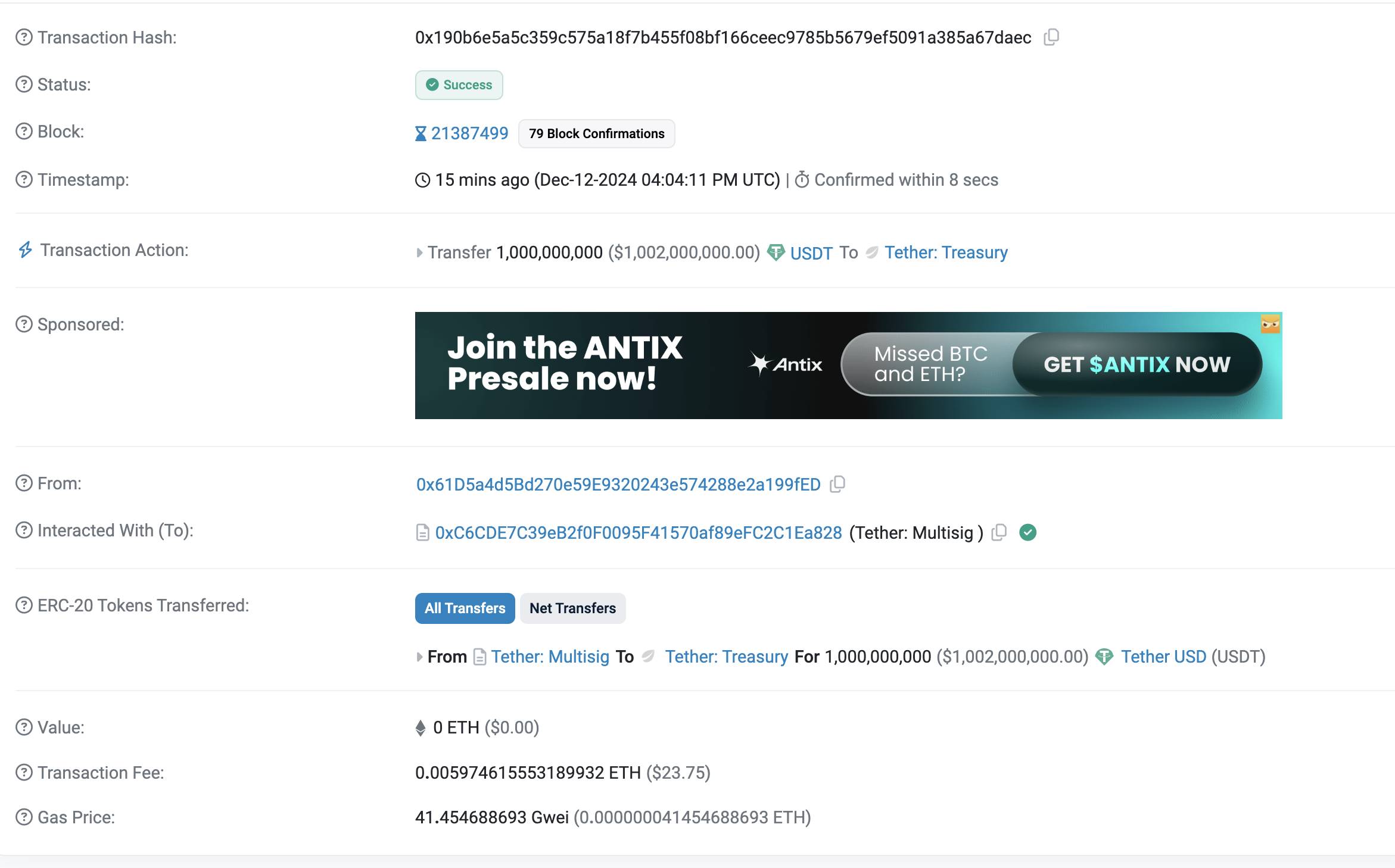The height and width of the screenshot is (868, 1395).
Task: Click the 0.005974615553189932 ETH fee value
Action: [x=528, y=773]
